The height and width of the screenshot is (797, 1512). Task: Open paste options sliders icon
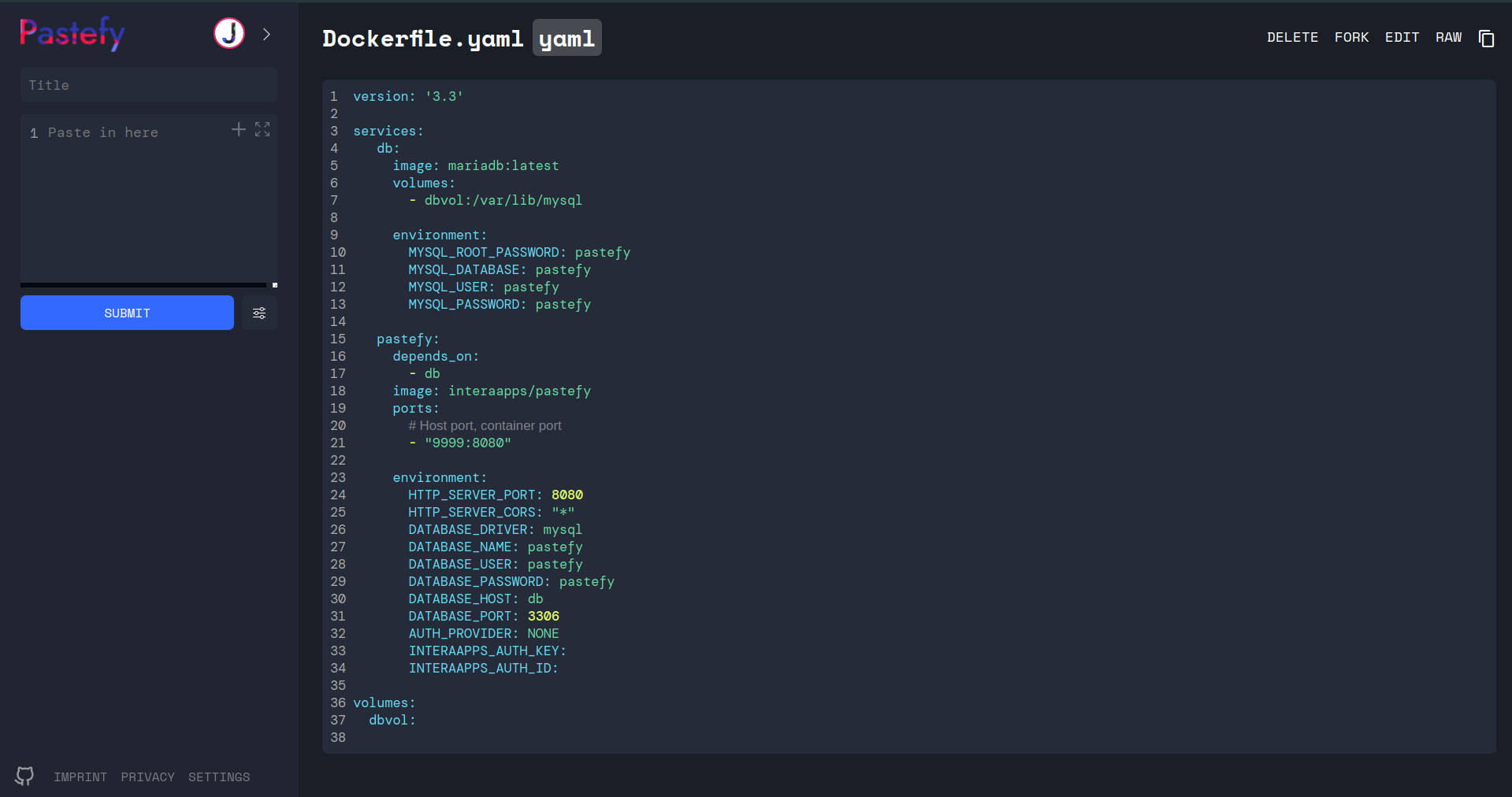point(259,313)
